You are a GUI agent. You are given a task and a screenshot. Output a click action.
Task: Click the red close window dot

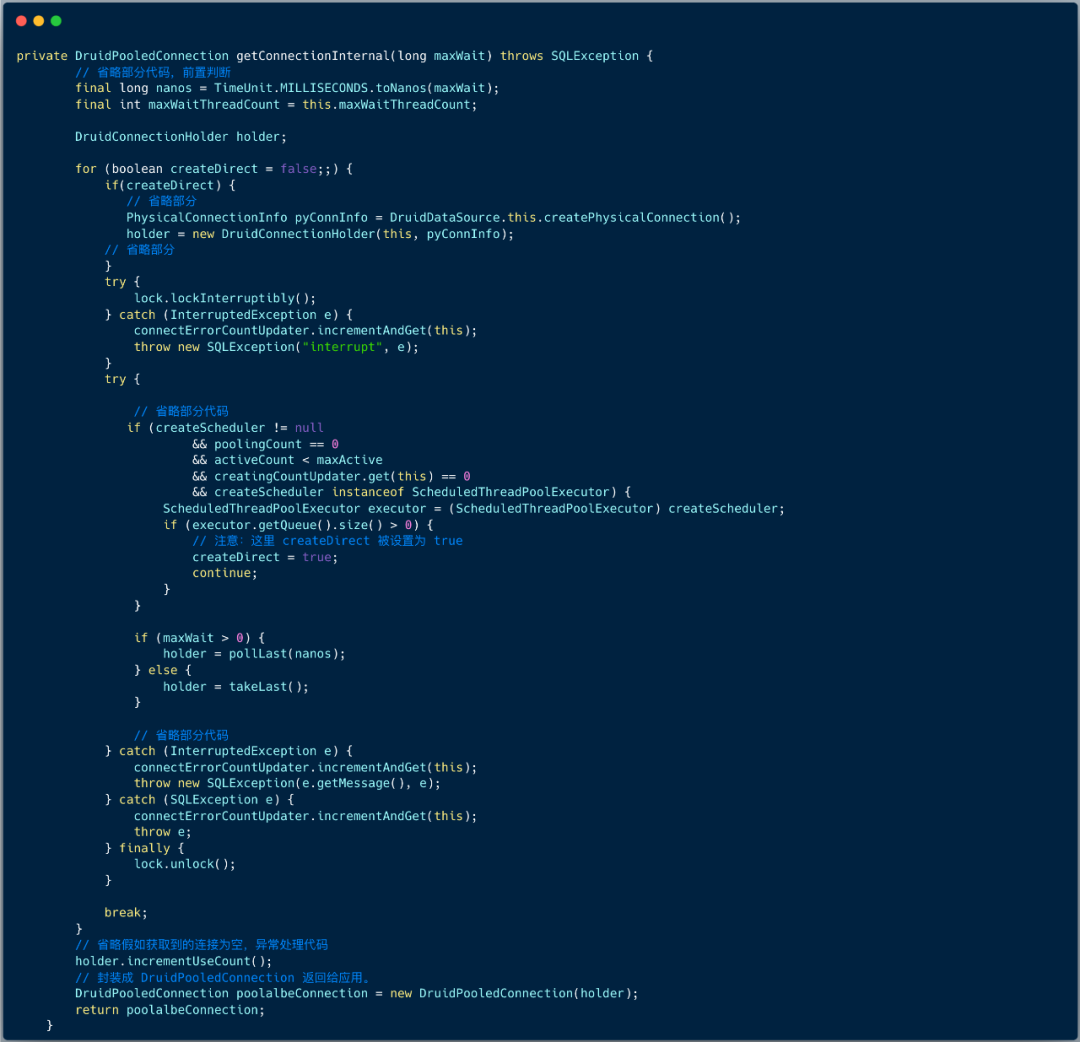point(22,21)
